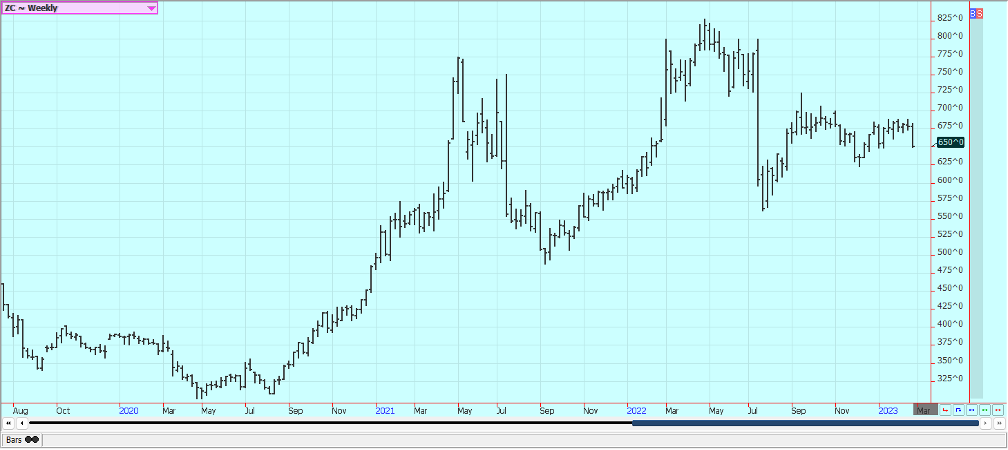Click the 725^0 price axis label
1008x450 pixels.
coord(951,90)
